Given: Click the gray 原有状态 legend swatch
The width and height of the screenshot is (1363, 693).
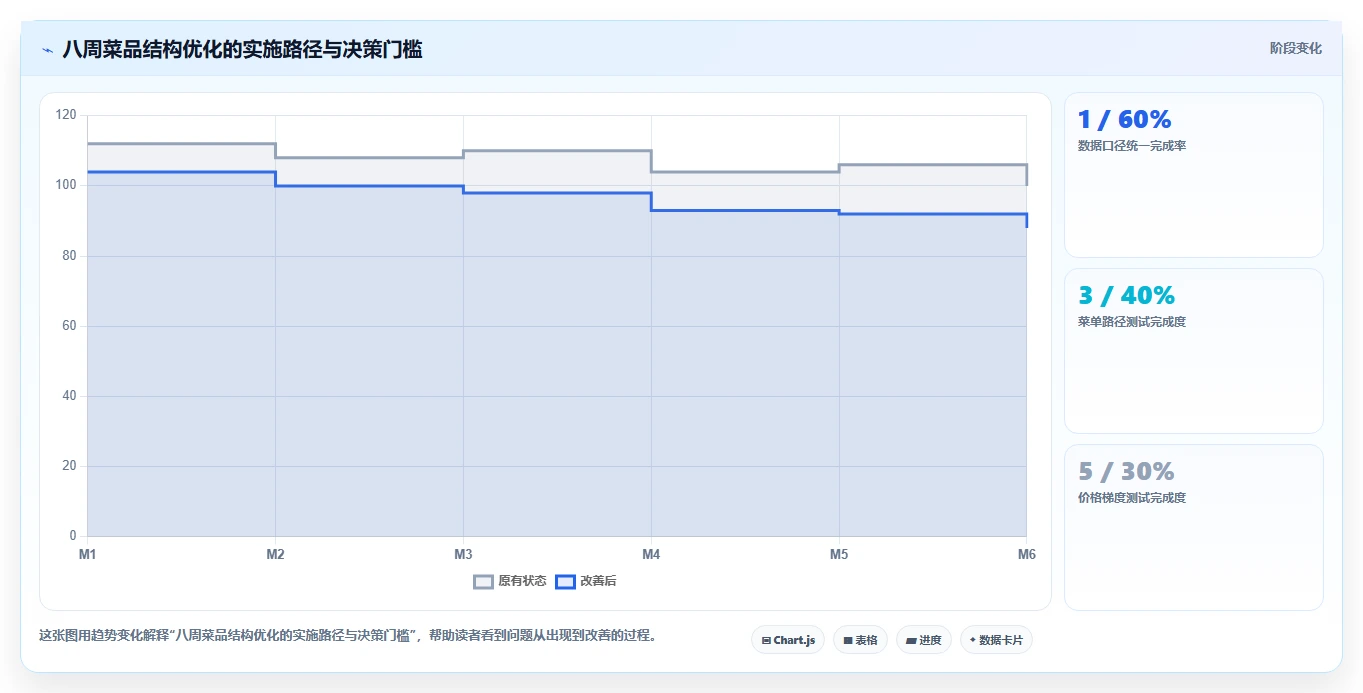Looking at the screenshot, I should (484, 581).
